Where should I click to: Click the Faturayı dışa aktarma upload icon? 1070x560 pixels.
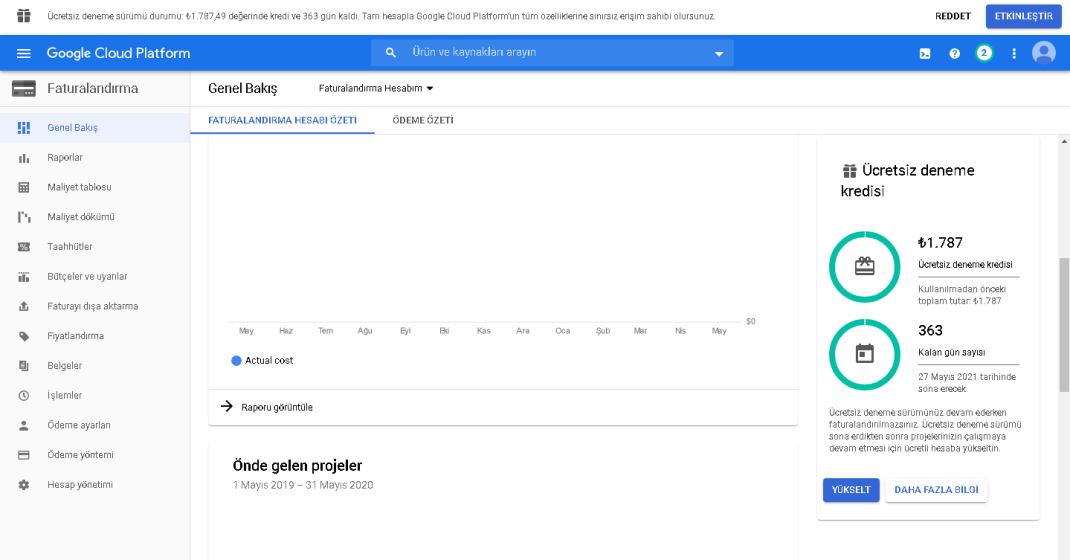point(24,306)
